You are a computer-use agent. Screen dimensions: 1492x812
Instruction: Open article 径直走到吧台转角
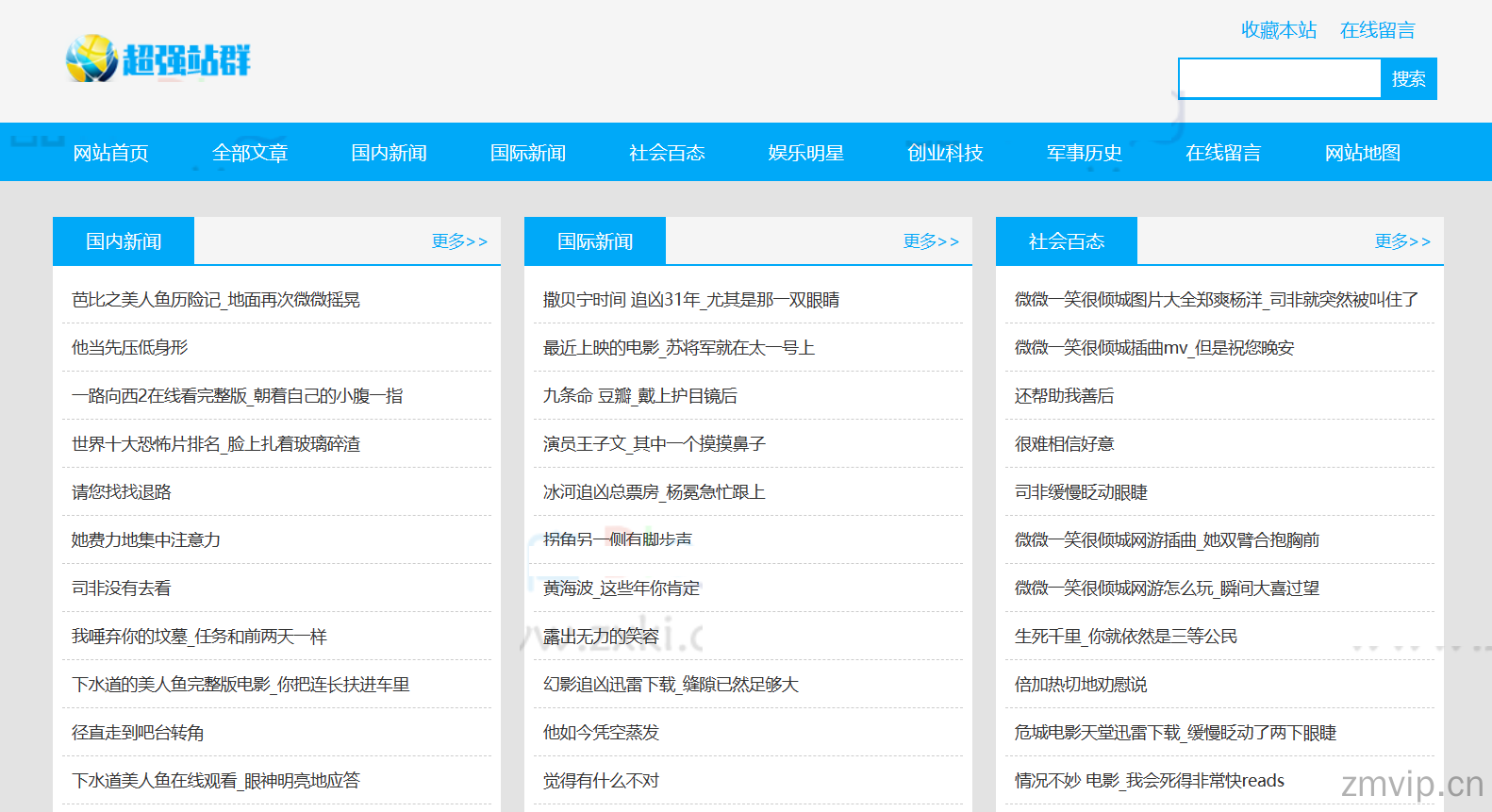coord(139,733)
